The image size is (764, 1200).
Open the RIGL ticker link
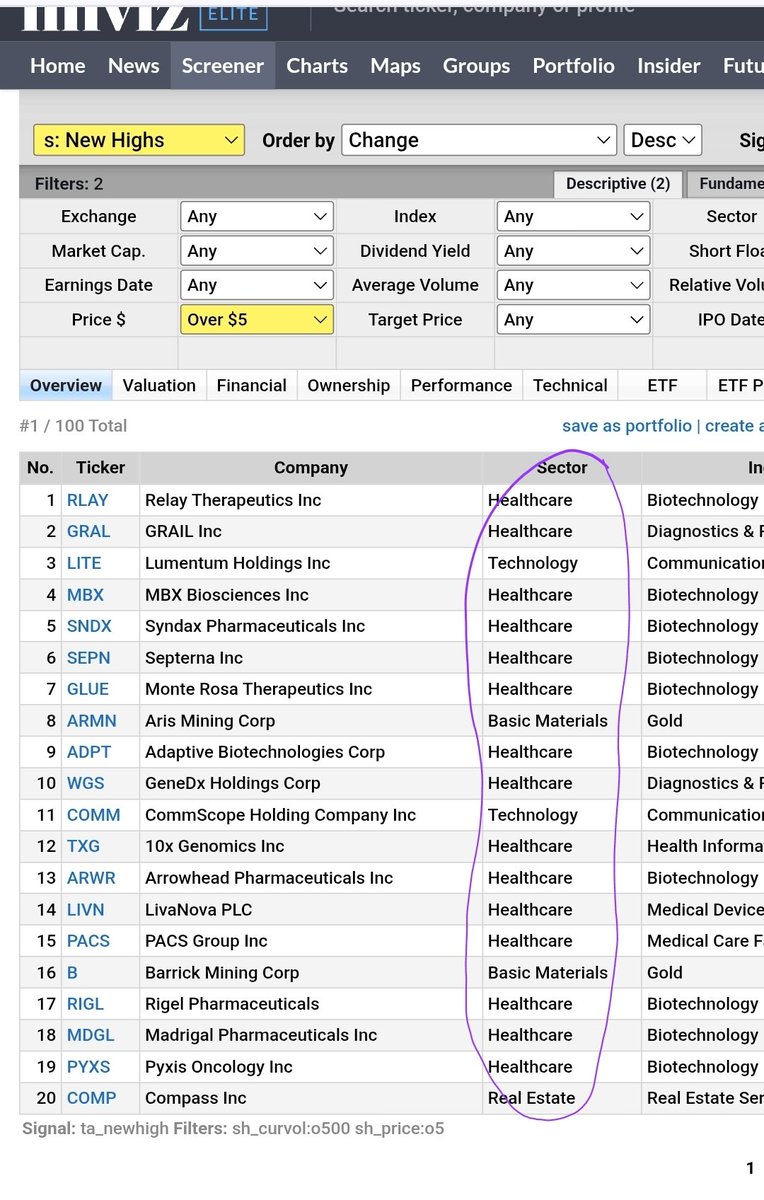(86, 1004)
